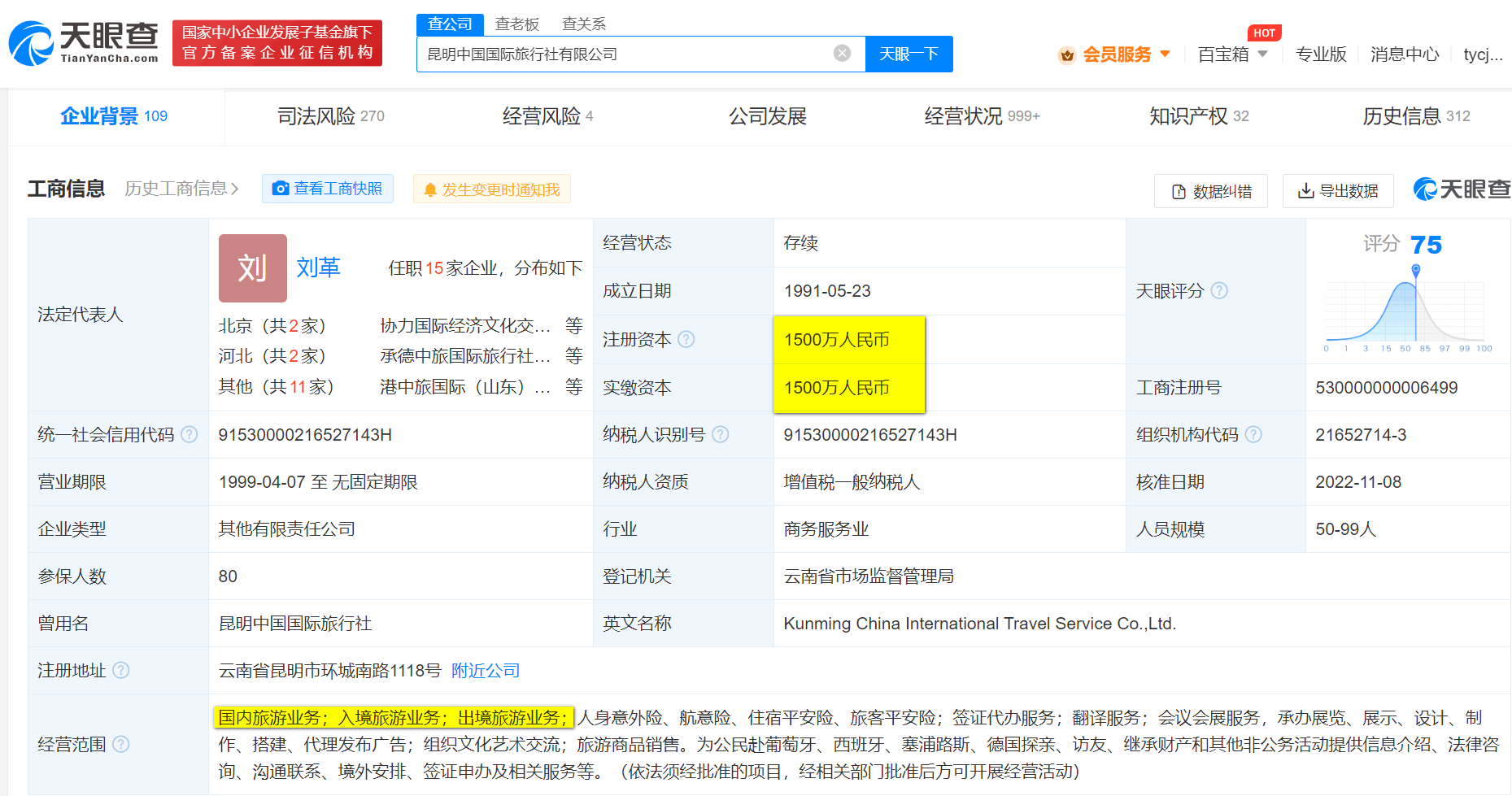Click the help icon beside 注册资本

[x=686, y=339]
